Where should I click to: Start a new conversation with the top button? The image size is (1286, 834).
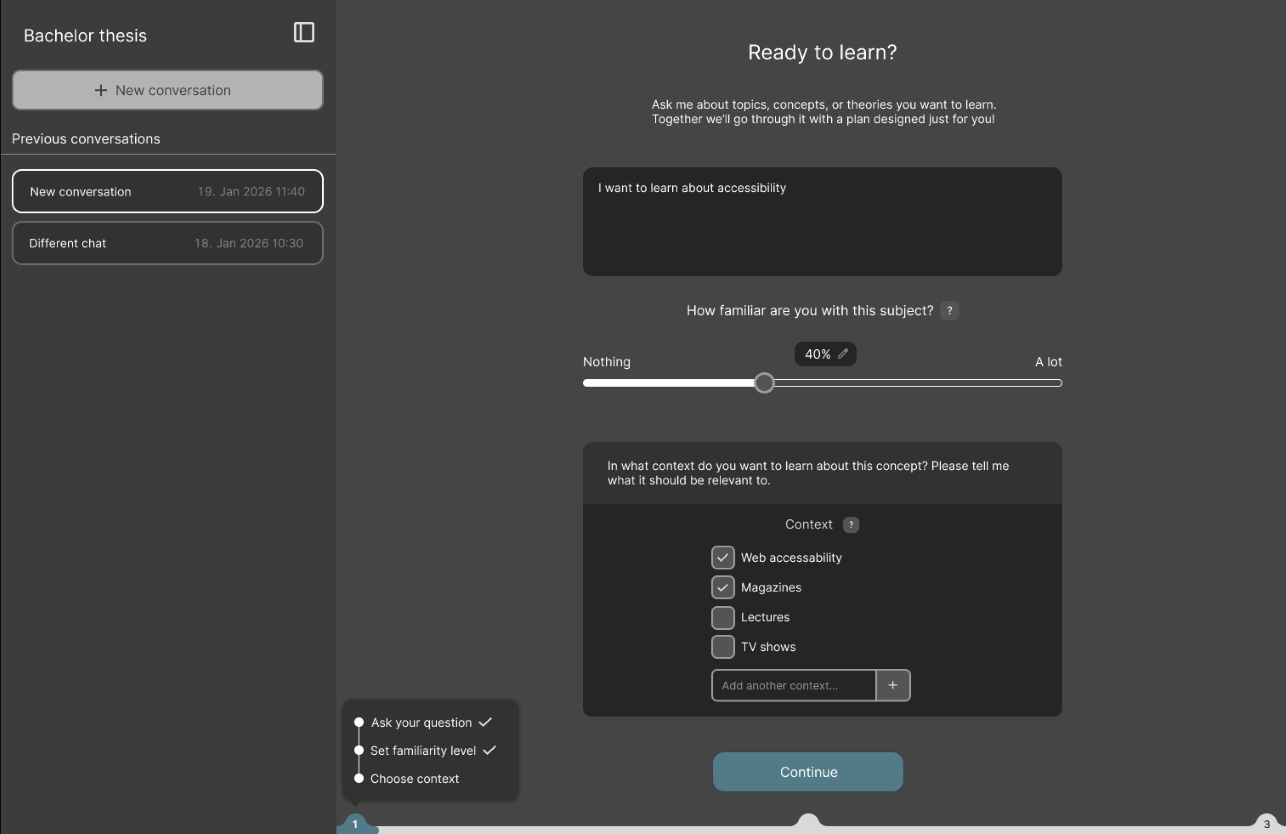point(167,90)
